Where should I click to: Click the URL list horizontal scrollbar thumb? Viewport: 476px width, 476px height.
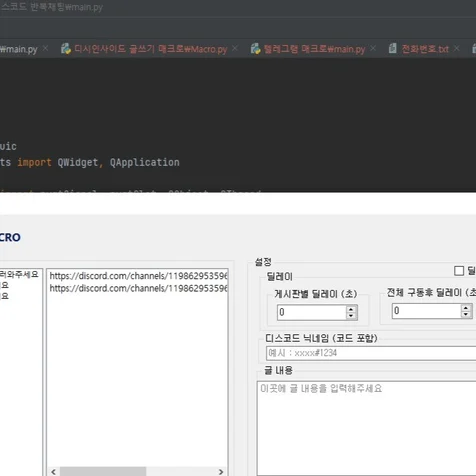click(x=103, y=472)
